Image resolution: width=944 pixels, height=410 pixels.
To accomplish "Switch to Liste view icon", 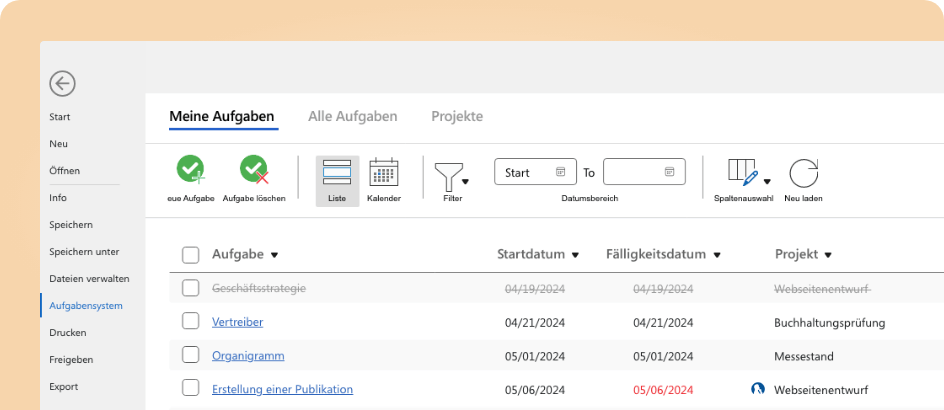I will pyautogui.click(x=337, y=172).
